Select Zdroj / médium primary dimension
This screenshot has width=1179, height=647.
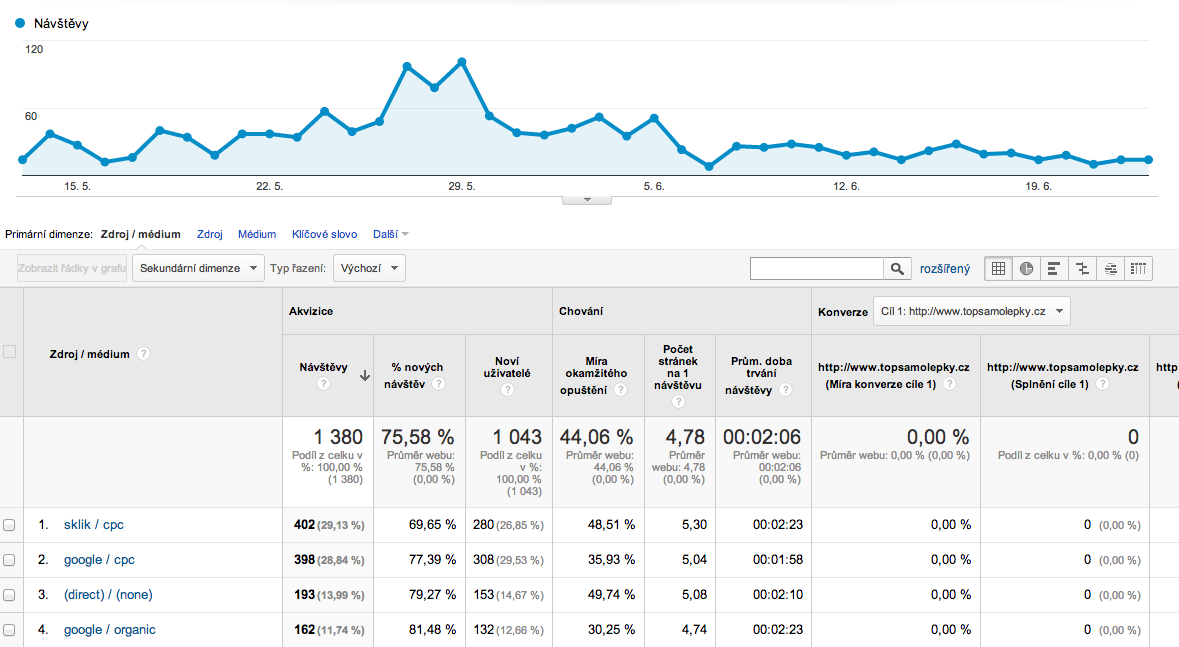point(141,234)
